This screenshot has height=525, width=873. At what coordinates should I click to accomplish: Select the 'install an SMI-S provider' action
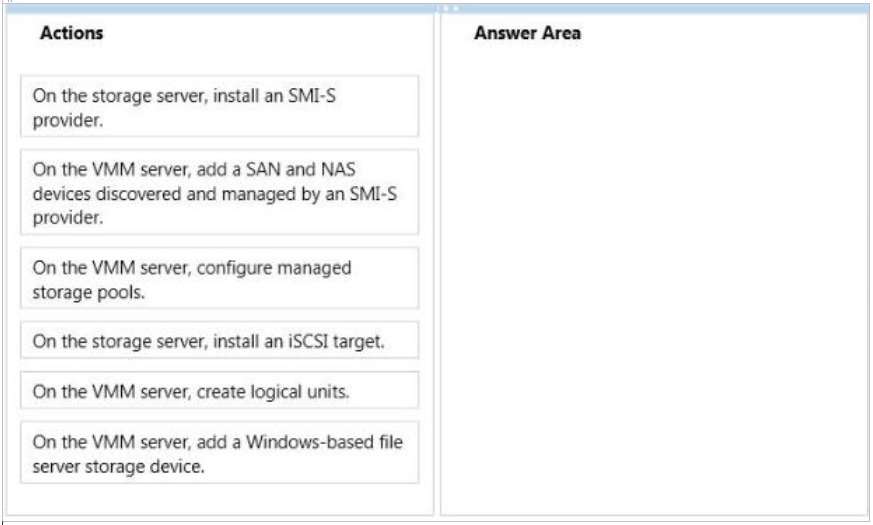pyautogui.click(x=219, y=106)
